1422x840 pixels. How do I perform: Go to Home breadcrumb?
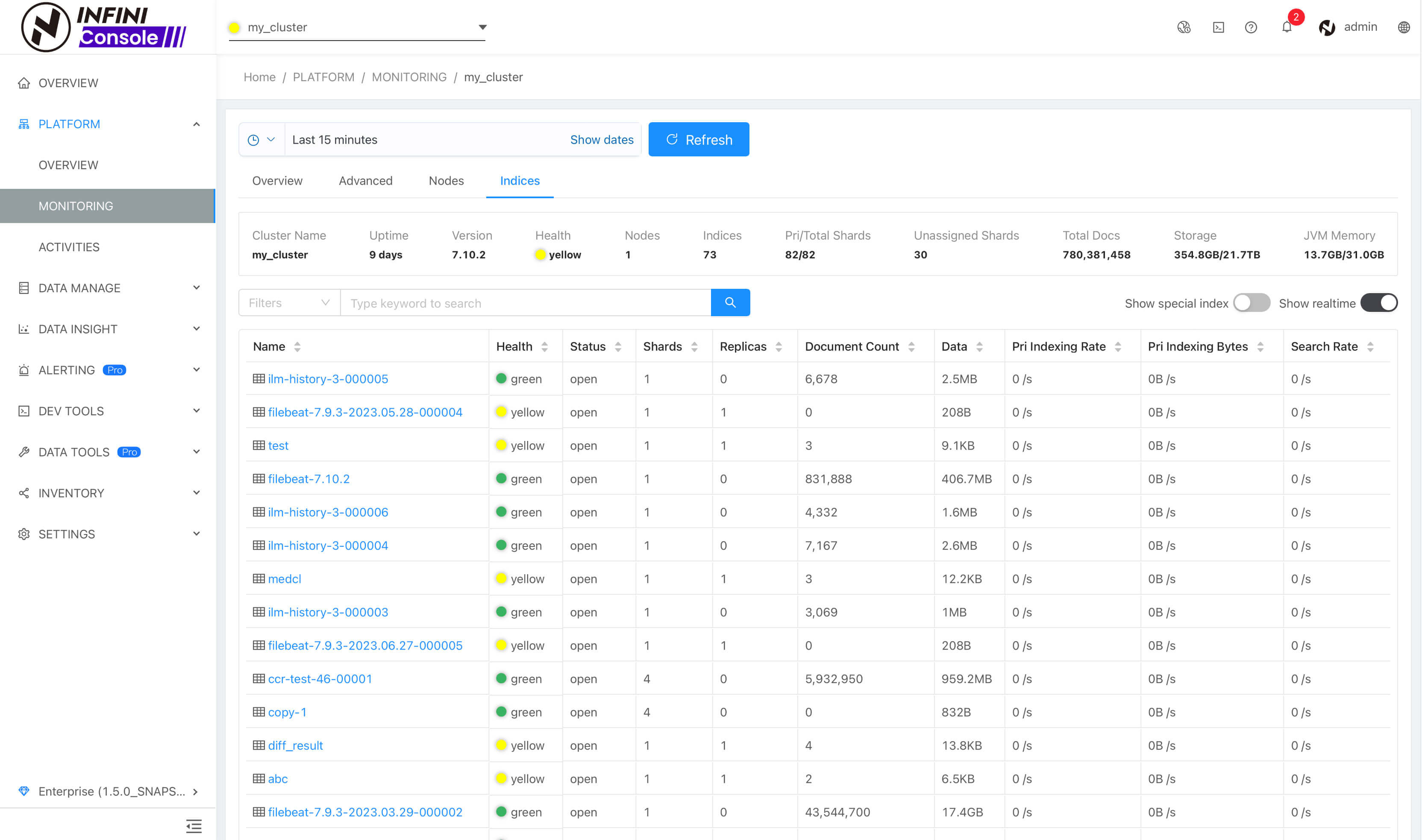[259, 77]
